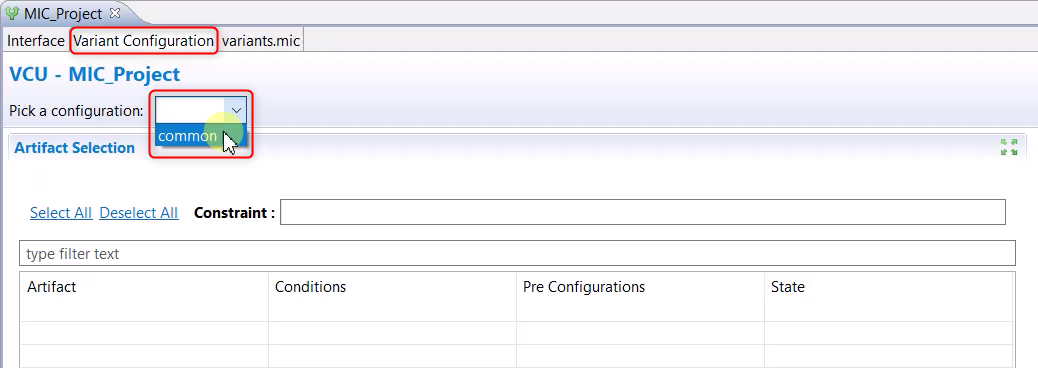Click the 'type filter text' search box
This screenshot has width=1038, height=368.
pyautogui.click(x=517, y=253)
